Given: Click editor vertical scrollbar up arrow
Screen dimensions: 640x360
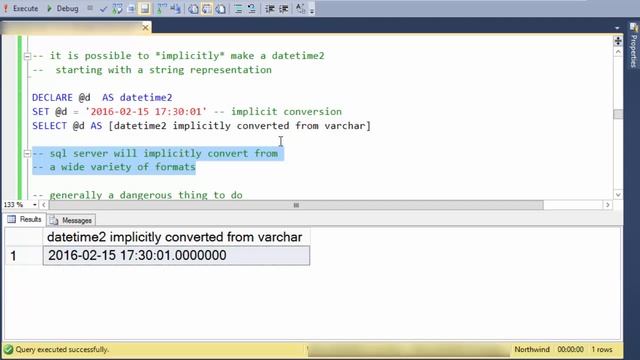Looking at the screenshot, I should click(x=618, y=52).
